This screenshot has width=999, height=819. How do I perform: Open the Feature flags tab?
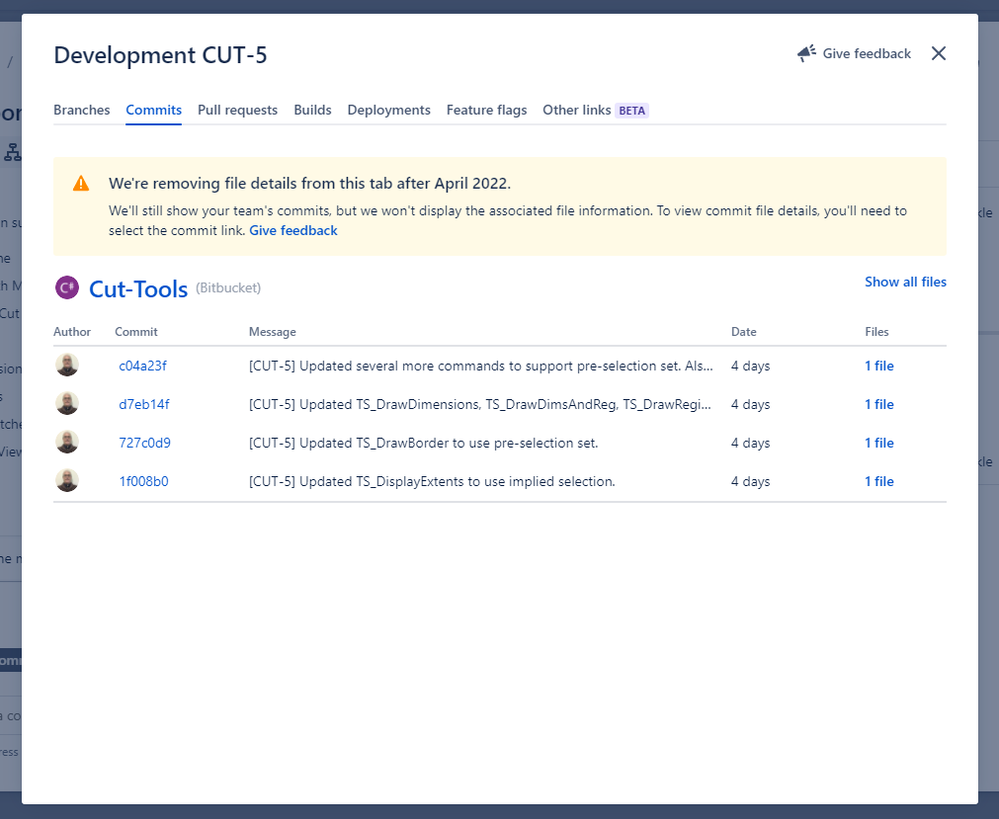(x=487, y=110)
